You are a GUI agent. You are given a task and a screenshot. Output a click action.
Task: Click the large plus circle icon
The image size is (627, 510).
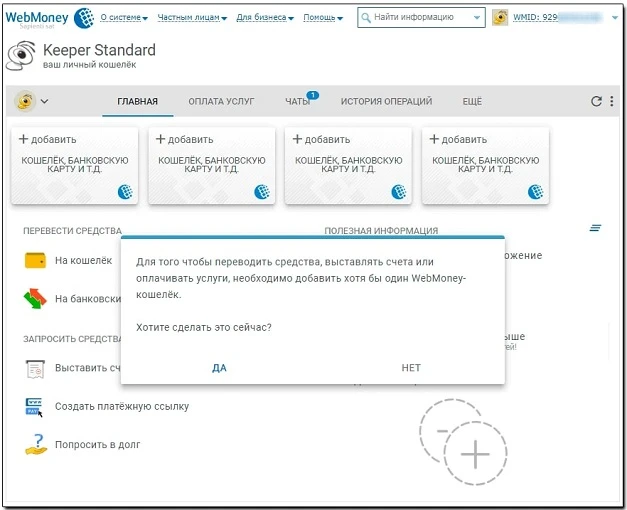(474, 454)
